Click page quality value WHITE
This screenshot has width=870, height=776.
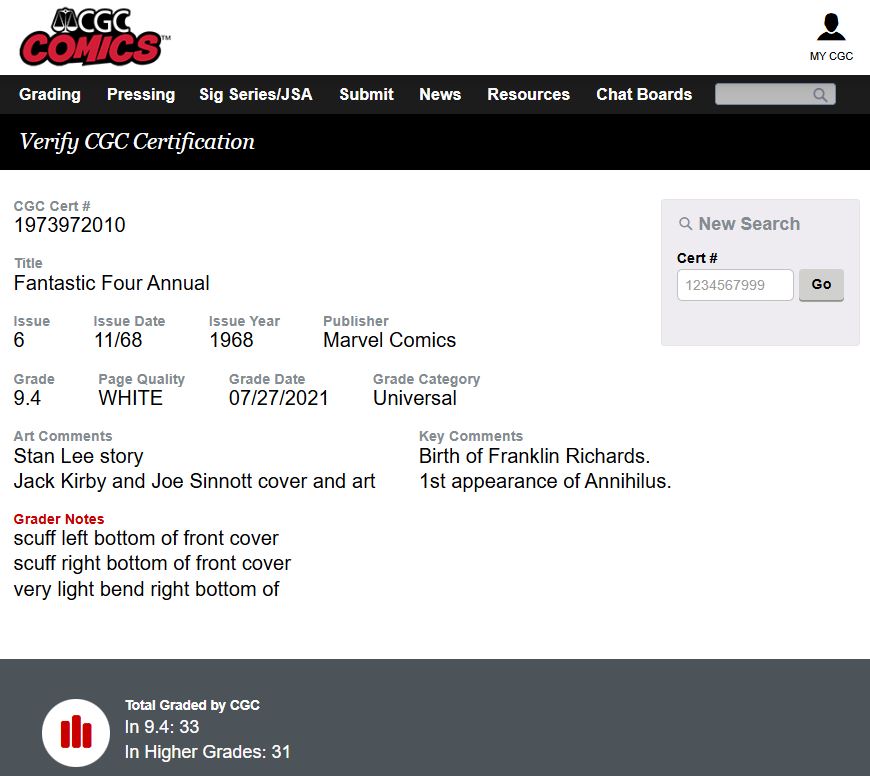coord(130,398)
